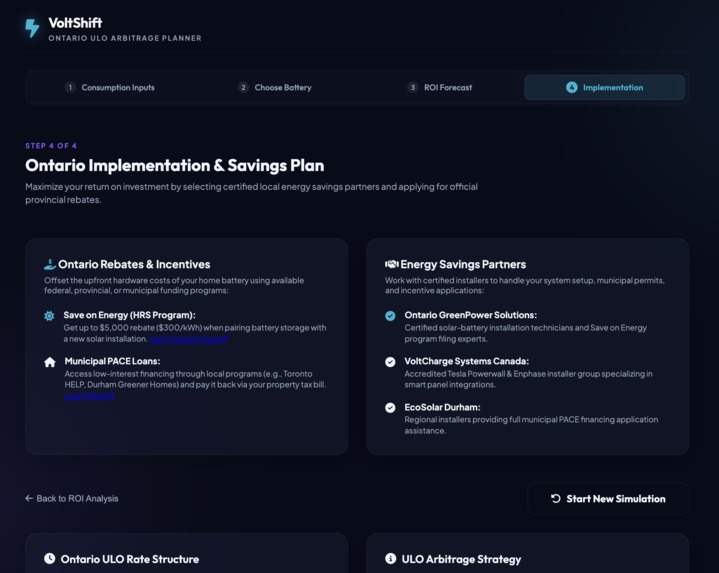Viewport: 719px width, 573px height.
Task: Click the VoltShift title text
Action: [x=75, y=23]
